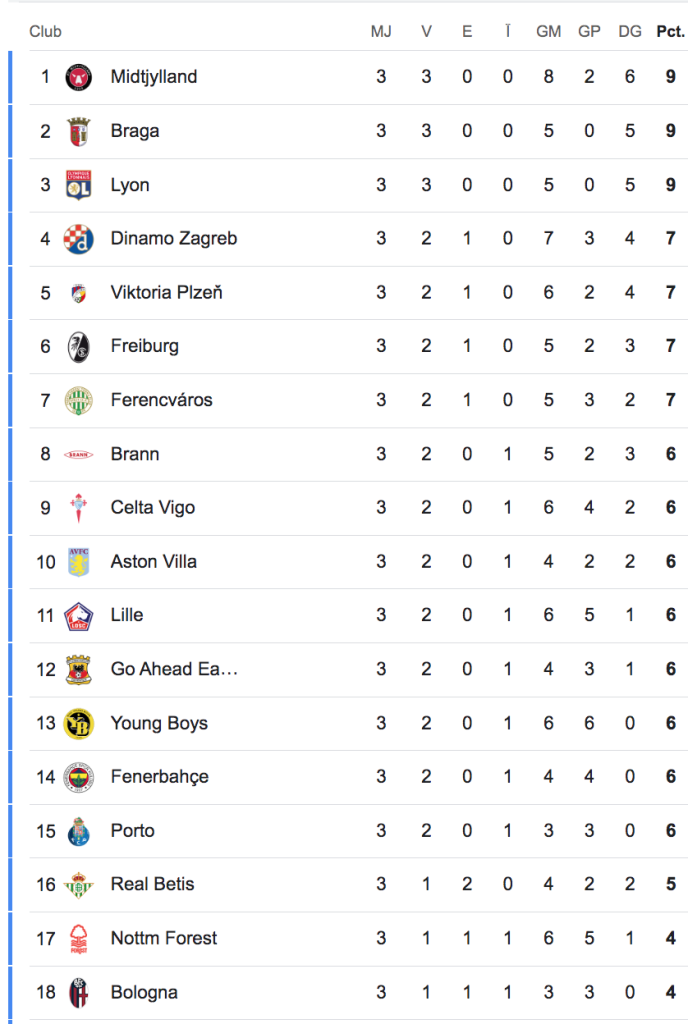The height and width of the screenshot is (1024, 688).
Task: Click Porto's points value
Action: click(671, 831)
